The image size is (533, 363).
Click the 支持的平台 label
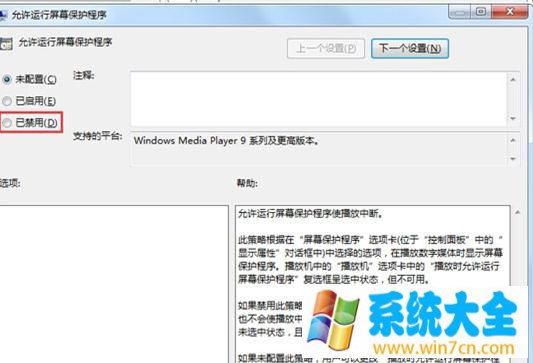[x=97, y=136]
